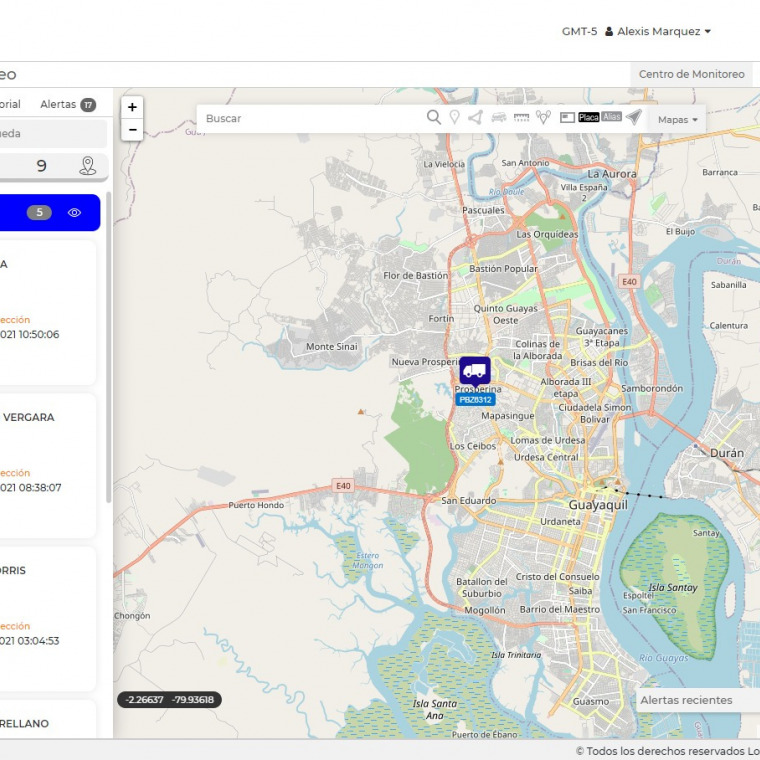This screenshot has height=760, width=760.
Task: Select the VERGARA vehicle card
Action: [48, 466]
